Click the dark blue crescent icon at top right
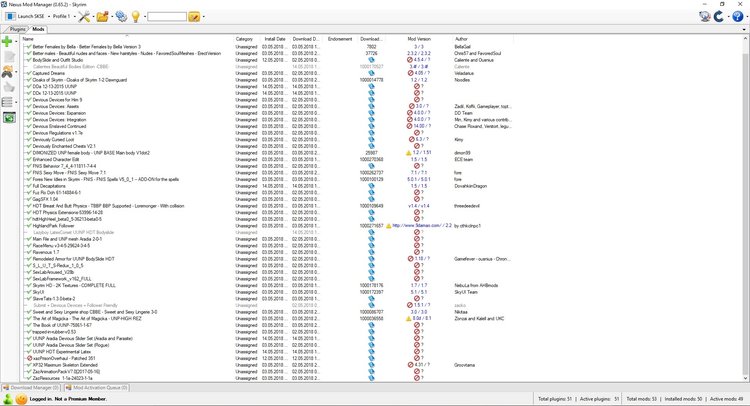Image resolution: width=750 pixels, height=406 pixels. 719,16
